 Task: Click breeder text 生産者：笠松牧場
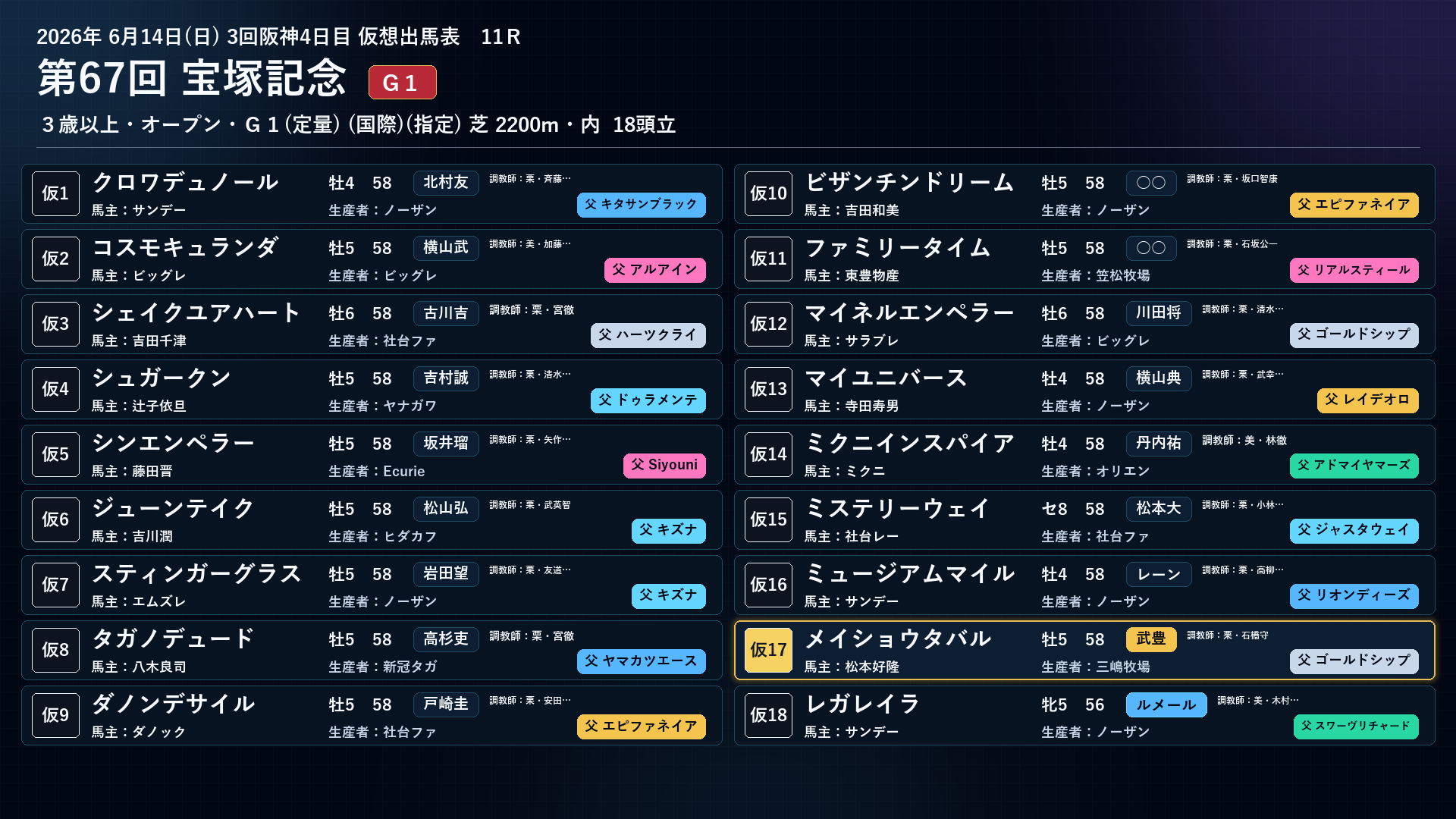click(1095, 276)
